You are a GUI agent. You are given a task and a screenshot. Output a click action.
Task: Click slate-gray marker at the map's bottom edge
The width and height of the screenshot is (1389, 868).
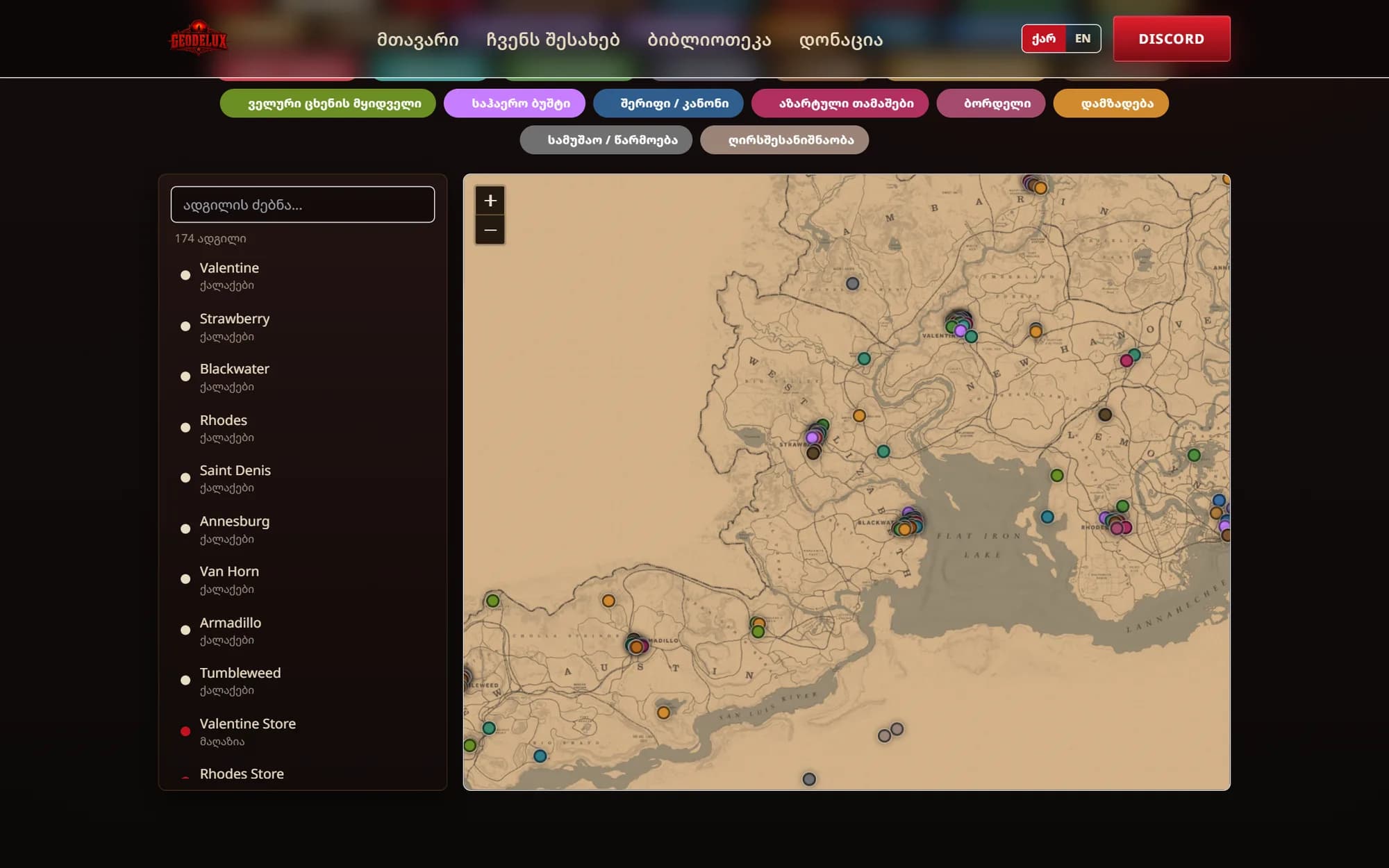809,779
